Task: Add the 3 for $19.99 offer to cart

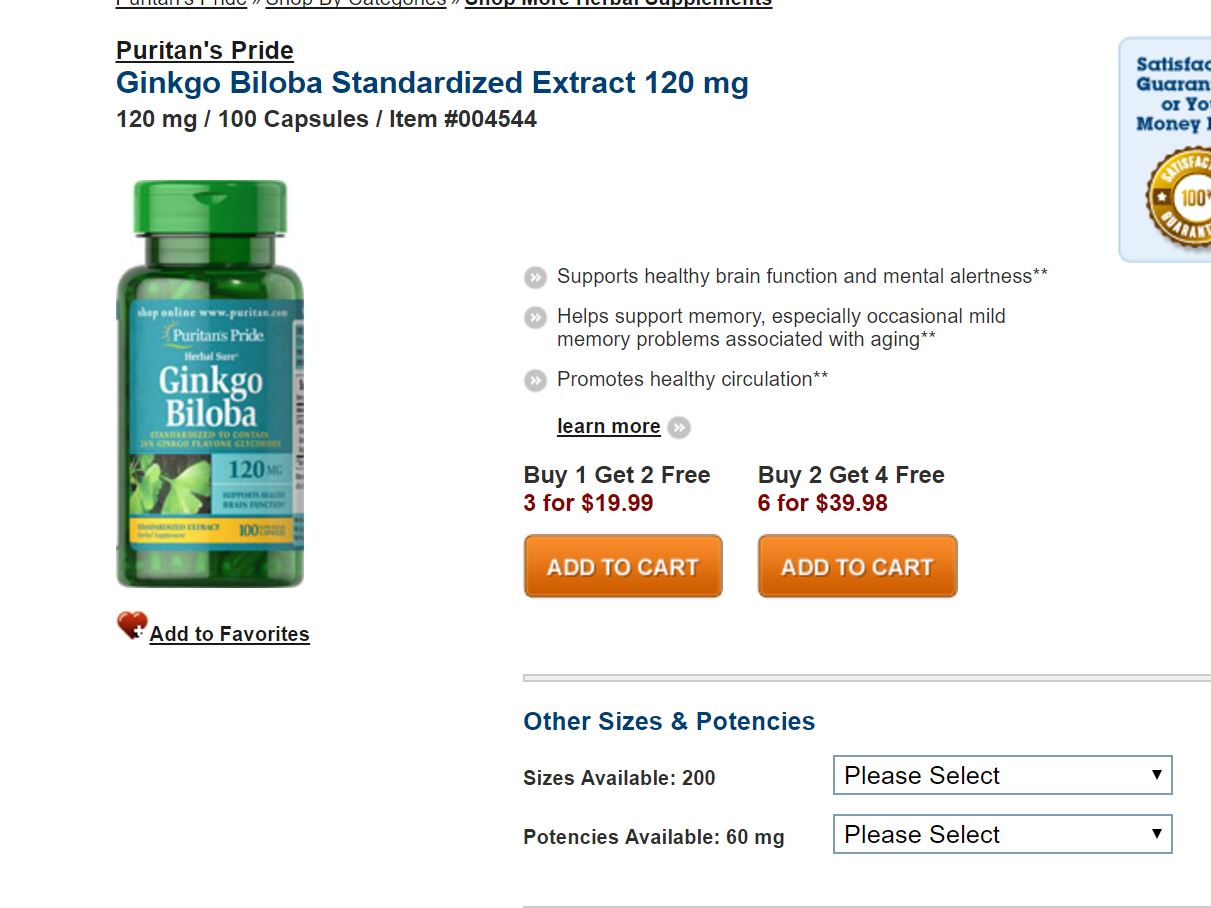Action: [x=622, y=566]
